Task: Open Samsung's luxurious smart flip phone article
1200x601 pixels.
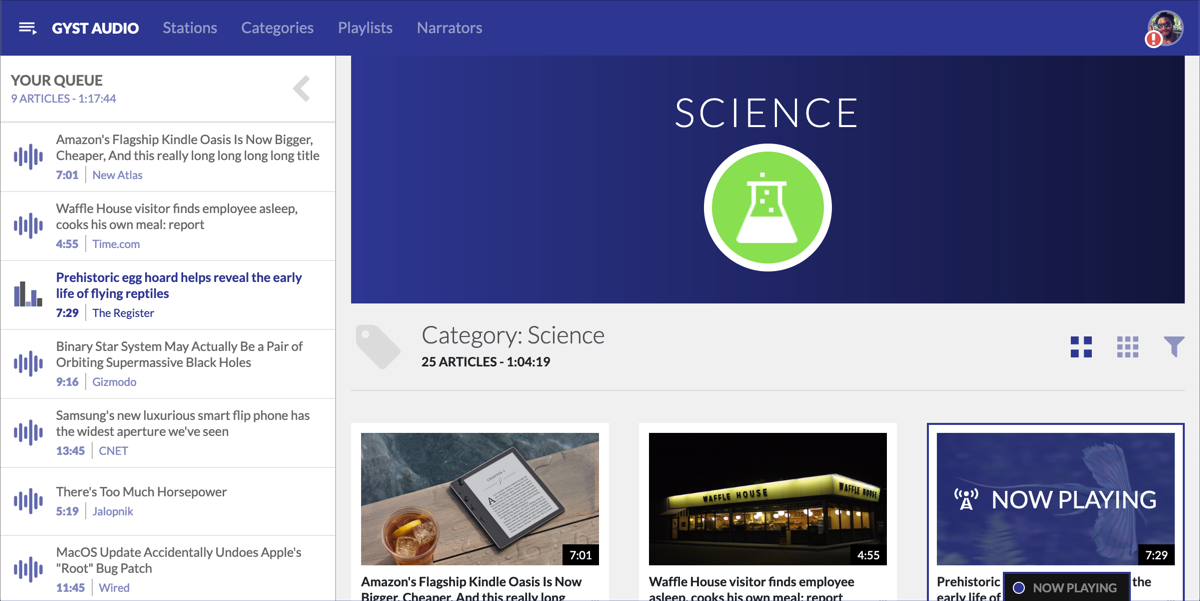Action: pos(183,424)
